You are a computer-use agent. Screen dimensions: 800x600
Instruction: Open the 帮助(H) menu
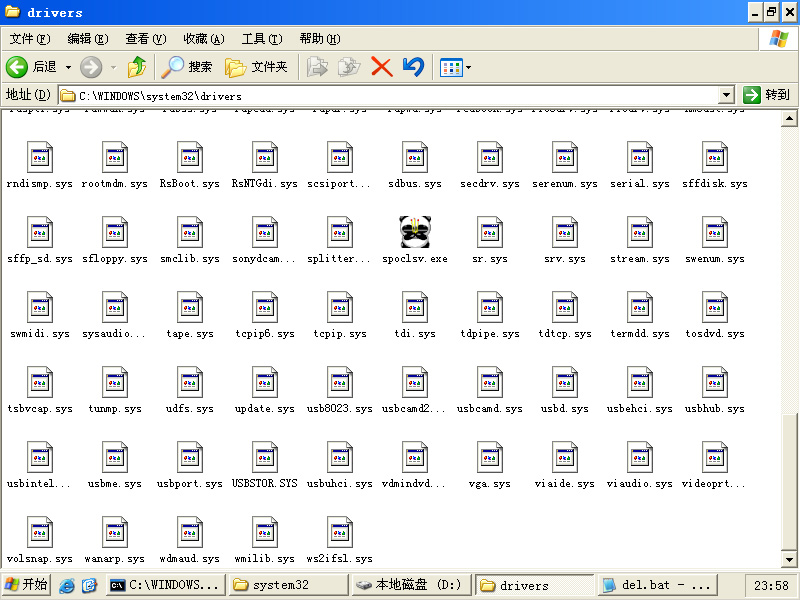point(320,39)
